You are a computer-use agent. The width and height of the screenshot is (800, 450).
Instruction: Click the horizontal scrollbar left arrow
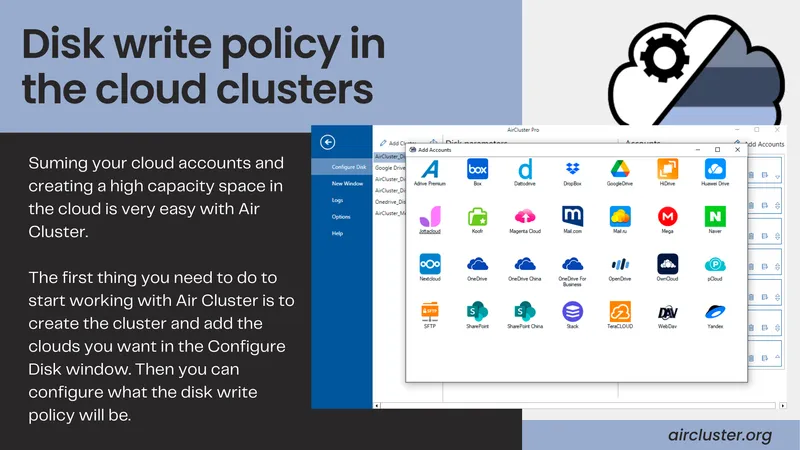377,406
